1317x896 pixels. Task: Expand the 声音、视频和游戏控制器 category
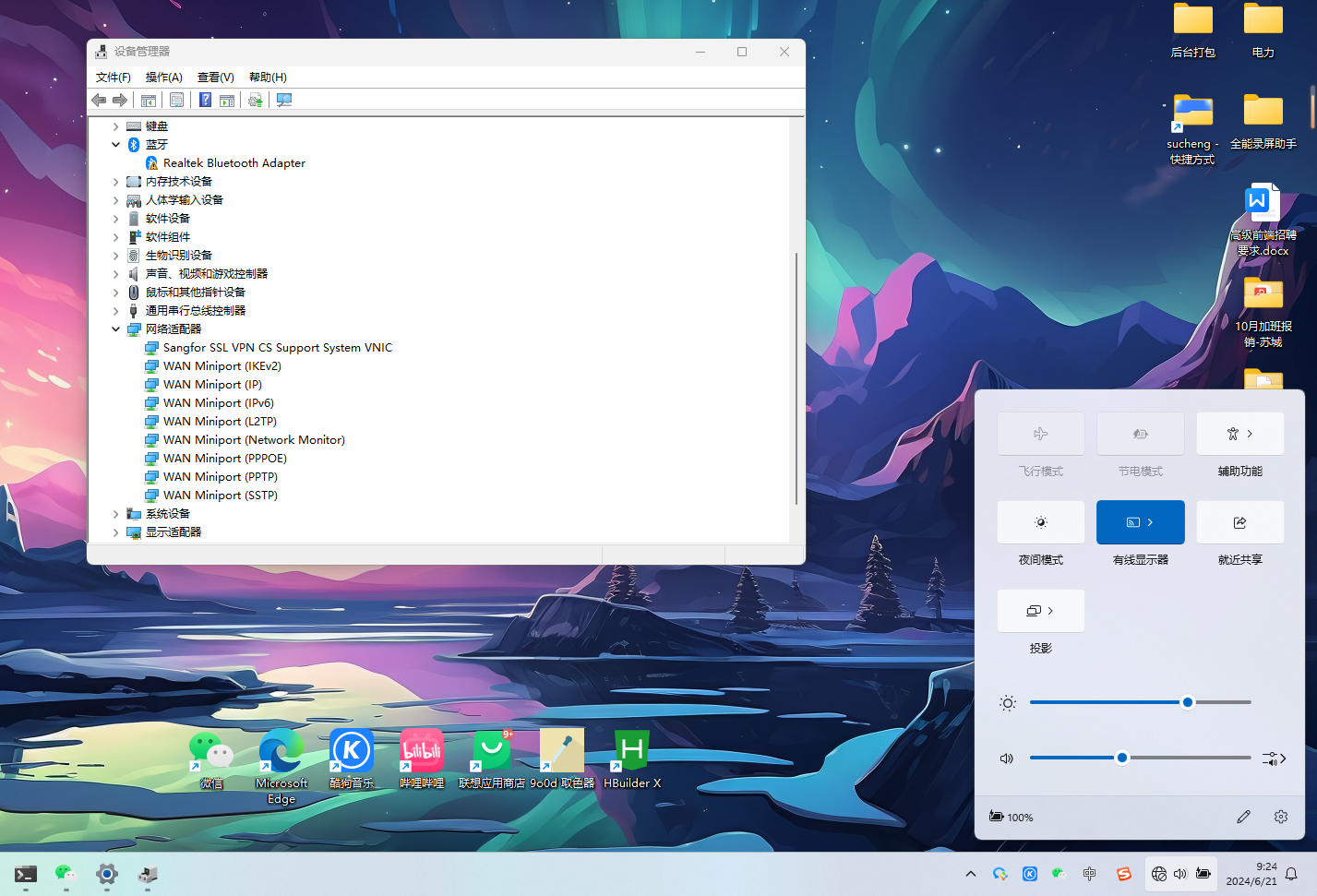coord(115,274)
